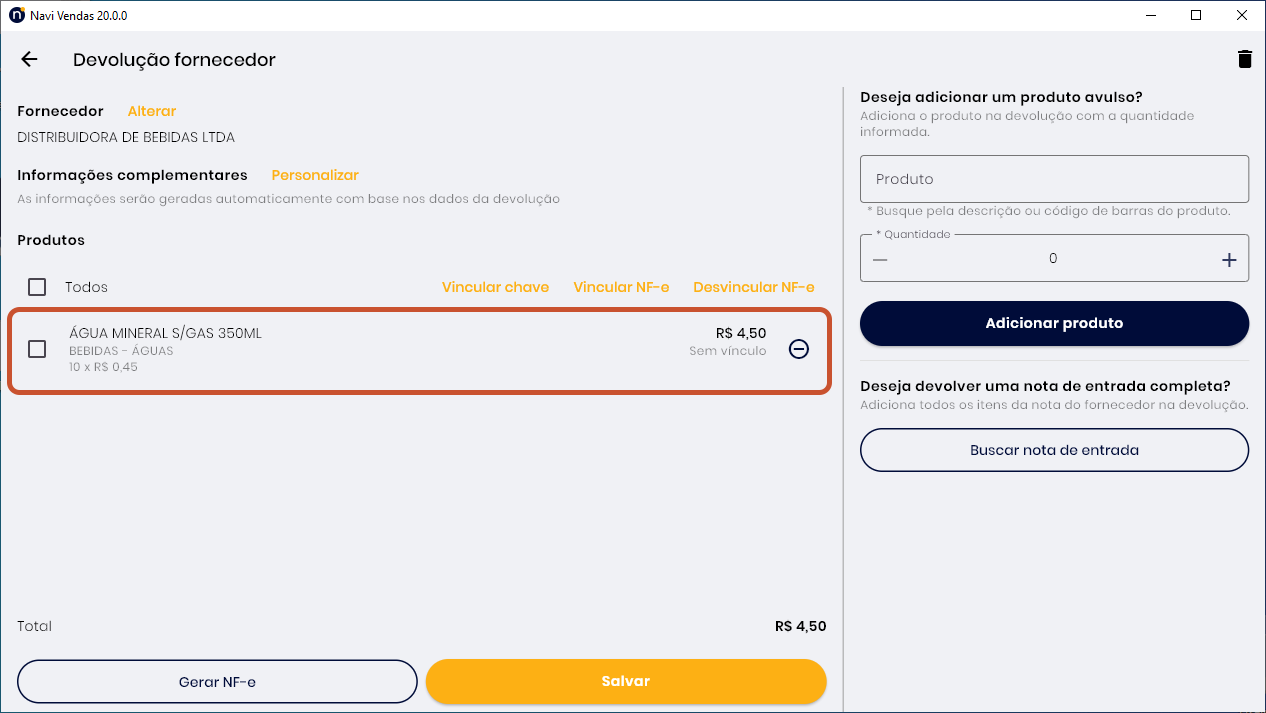Viewport: 1266px width, 713px height.
Task: Click the Navi Vendas app logo icon
Action: [x=16, y=15]
